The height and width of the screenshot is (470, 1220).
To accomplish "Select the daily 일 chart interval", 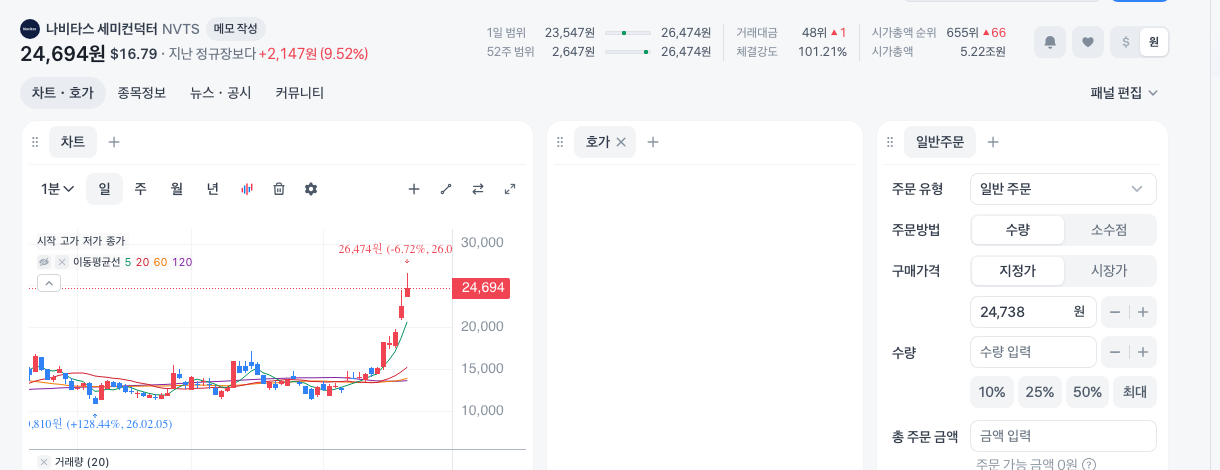I will (x=104, y=189).
